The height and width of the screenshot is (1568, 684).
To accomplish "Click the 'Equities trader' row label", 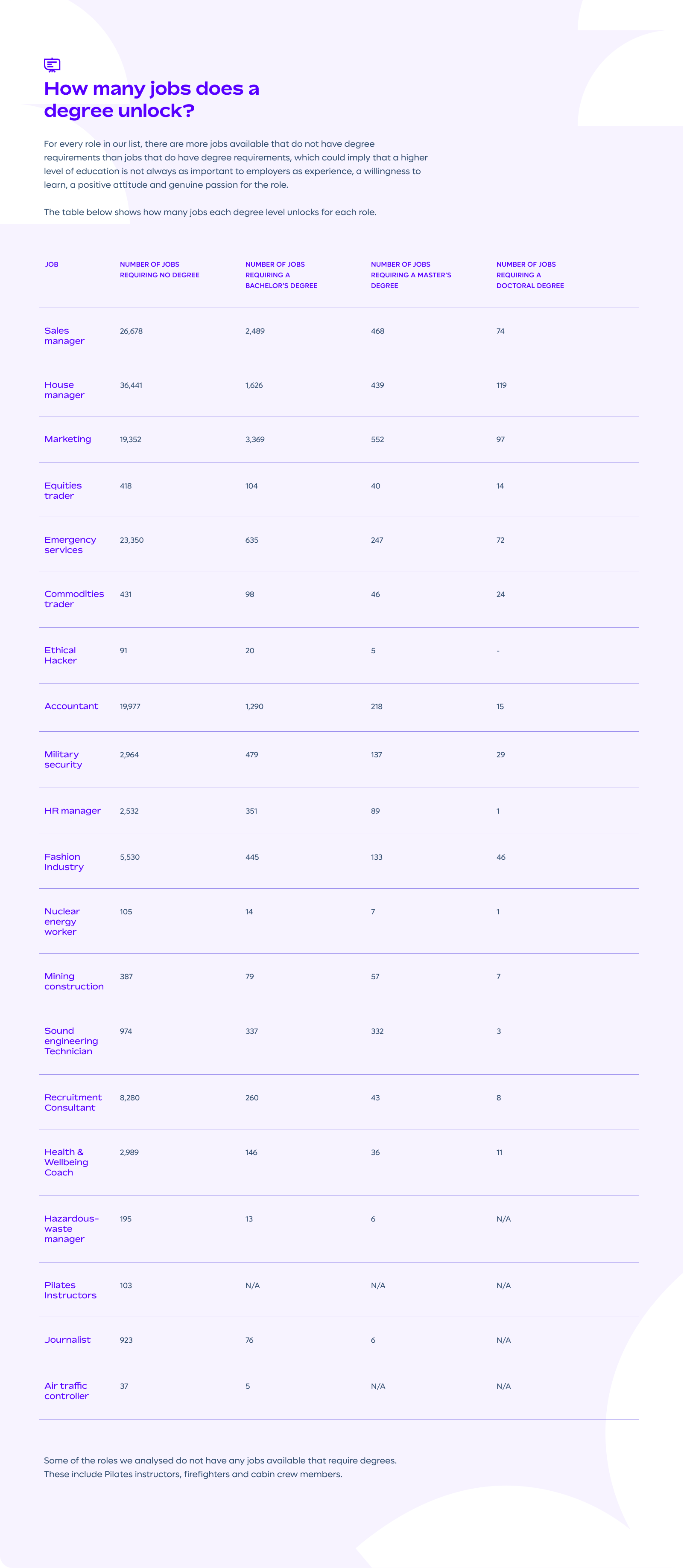I will pyautogui.click(x=63, y=491).
